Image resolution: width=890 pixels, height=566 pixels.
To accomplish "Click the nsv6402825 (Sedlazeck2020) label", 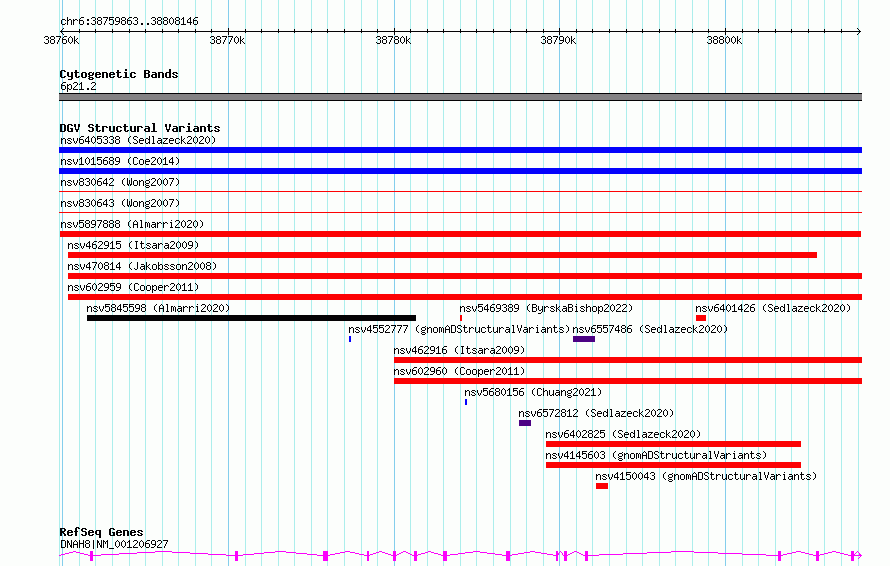I will click(623, 434).
